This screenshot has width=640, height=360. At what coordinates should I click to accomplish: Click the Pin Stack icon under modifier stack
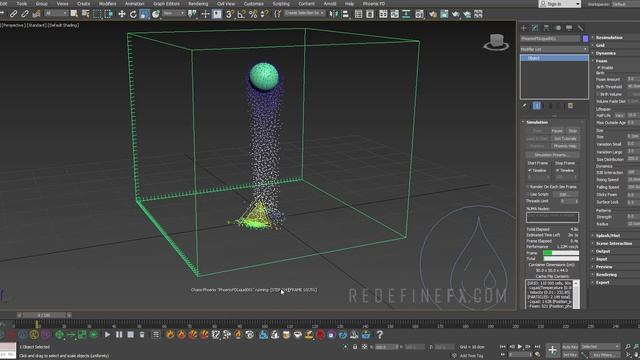[x=525, y=106]
